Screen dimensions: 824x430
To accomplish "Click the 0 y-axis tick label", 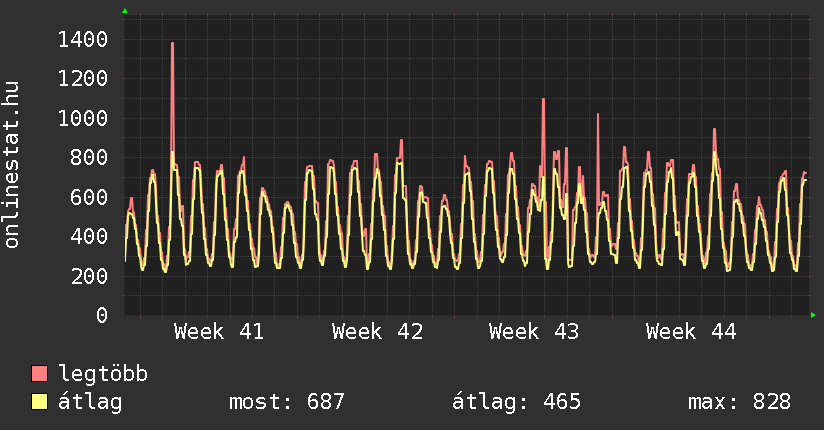I will [101, 315].
